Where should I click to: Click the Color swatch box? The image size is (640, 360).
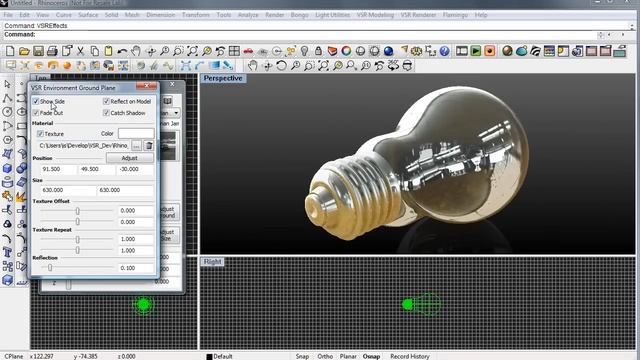click(x=136, y=133)
